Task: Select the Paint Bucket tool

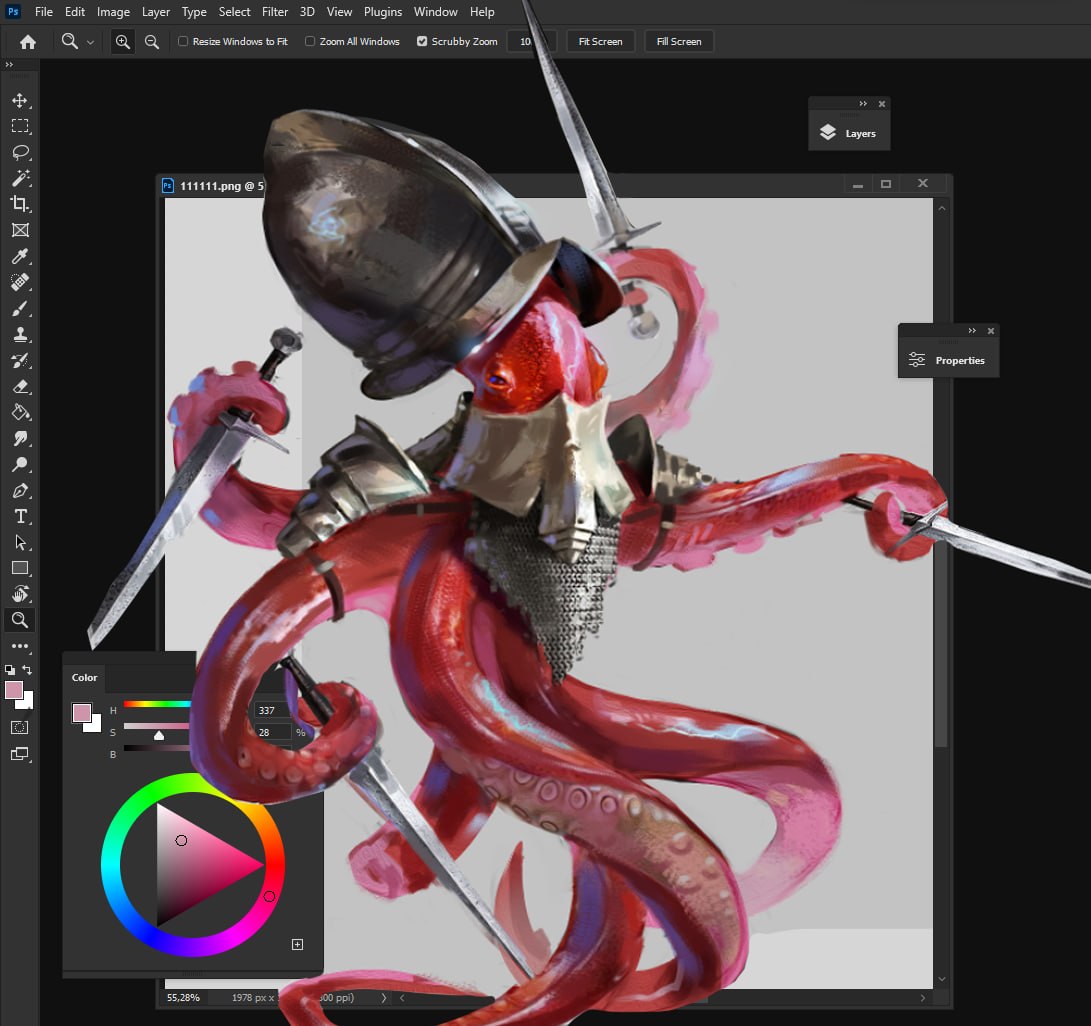Action: click(19, 412)
